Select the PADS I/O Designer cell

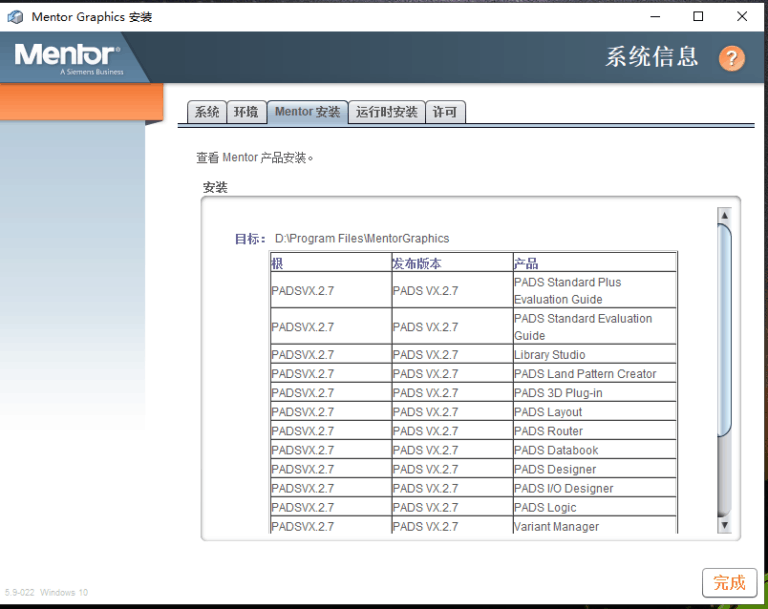[595, 488]
